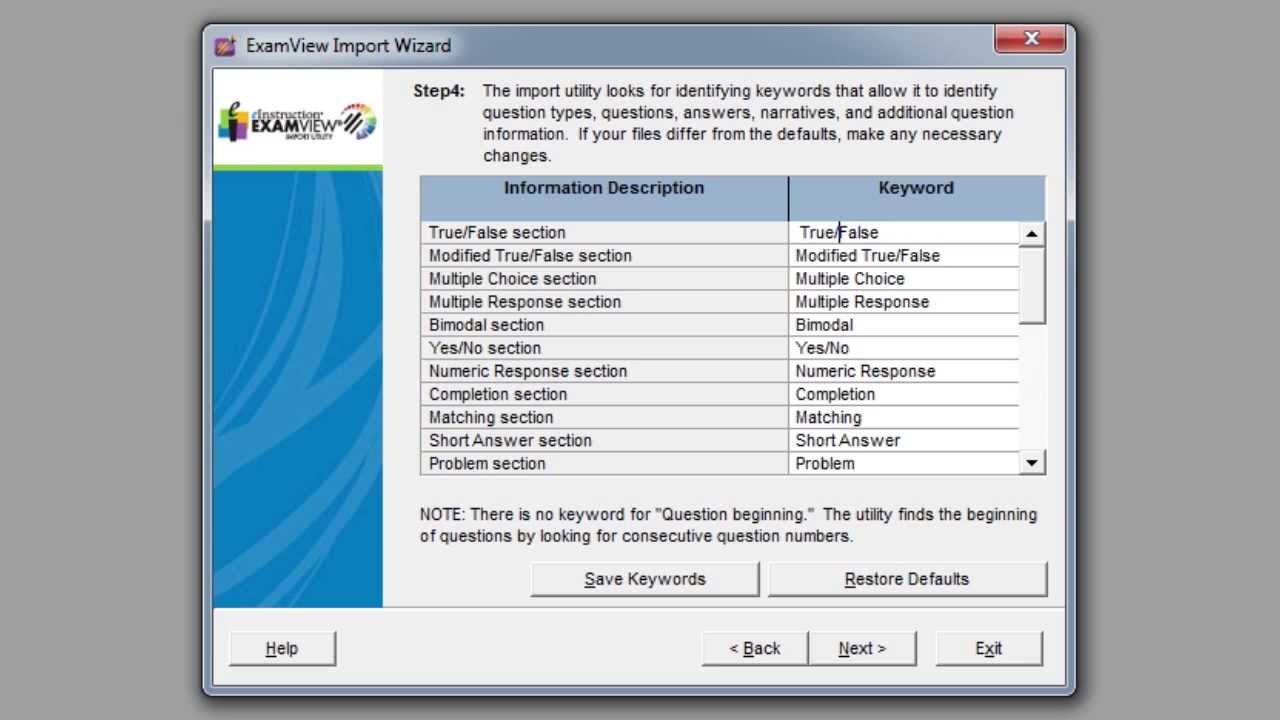Select the Multiple Response keyword cell

tap(904, 302)
